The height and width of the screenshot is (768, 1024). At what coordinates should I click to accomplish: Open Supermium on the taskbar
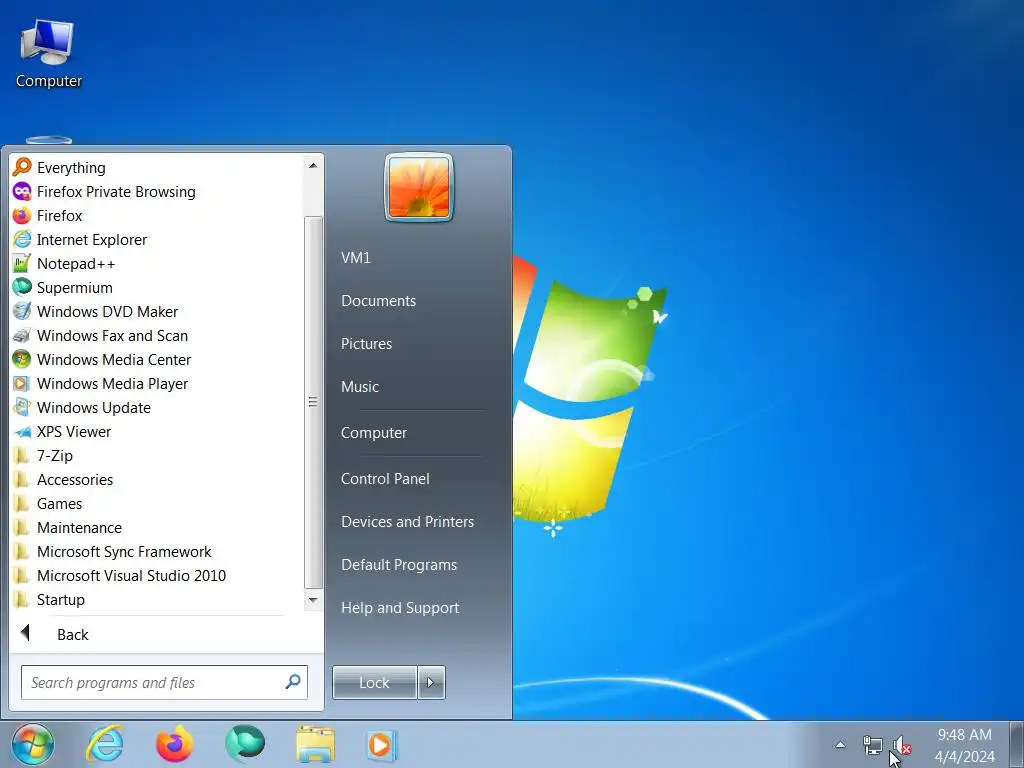pos(245,744)
